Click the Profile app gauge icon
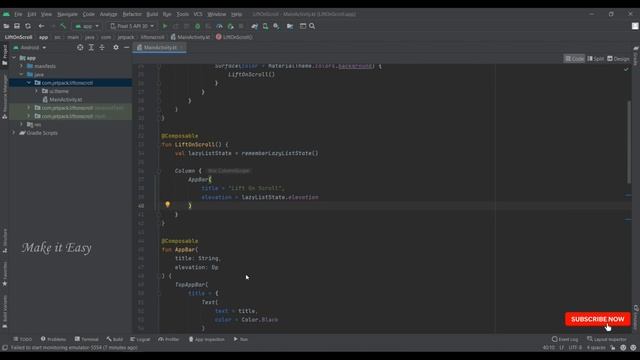The height and width of the screenshot is (360, 640). (219, 26)
